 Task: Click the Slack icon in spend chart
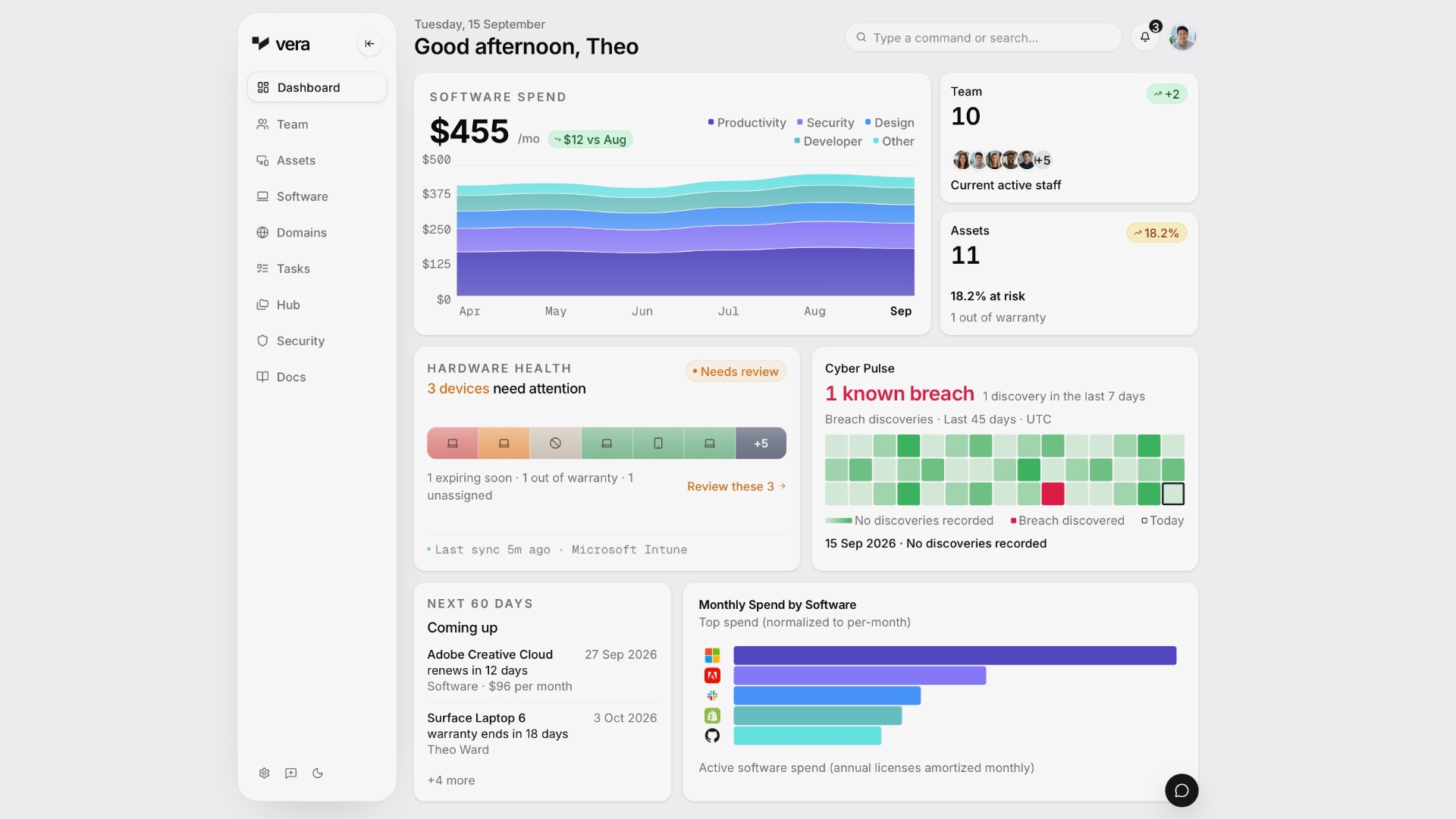pyautogui.click(x=712, y=695)
